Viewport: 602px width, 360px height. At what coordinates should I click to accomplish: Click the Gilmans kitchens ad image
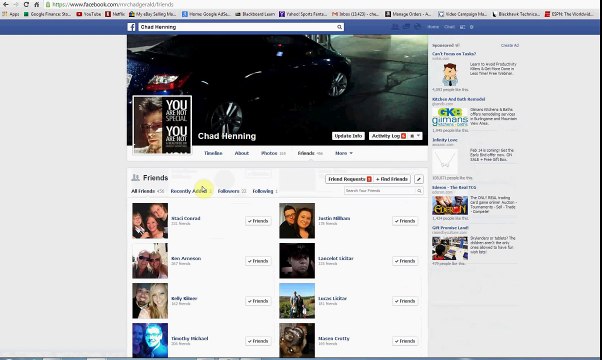pos(450,117)
